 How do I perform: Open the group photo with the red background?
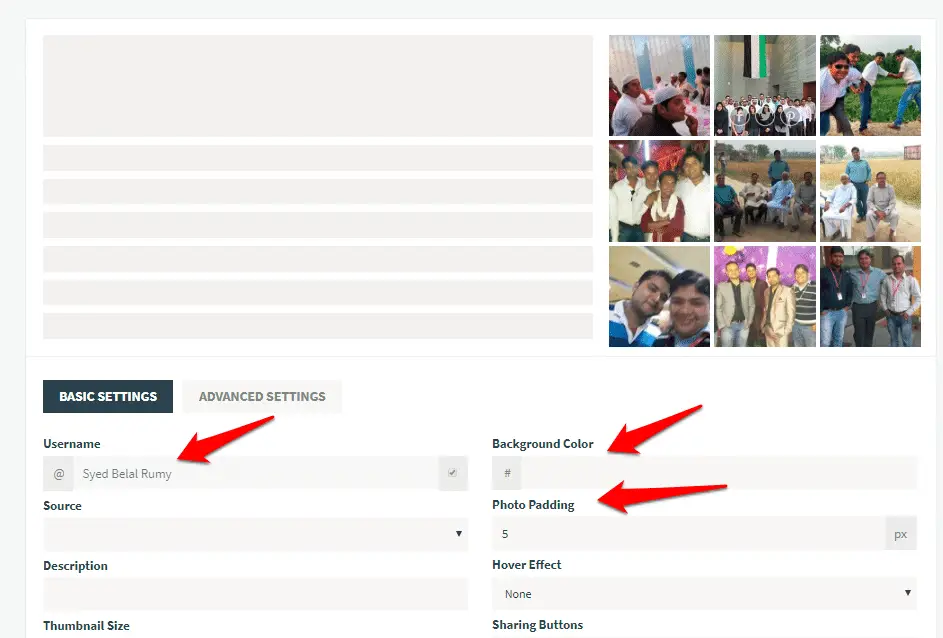click(x=659, y=191)
